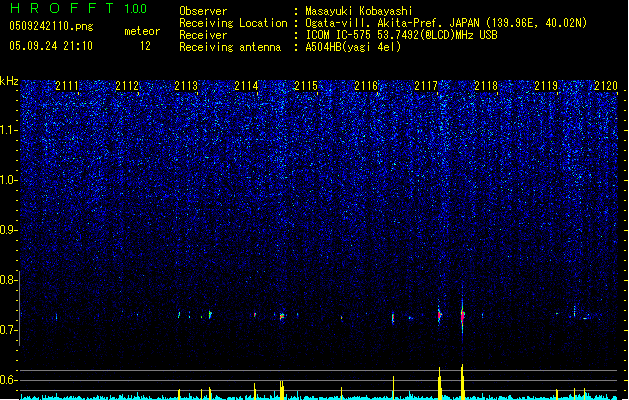Click the kHz axis unit label
Viewport: 629px width, 400px height.
(9, 81)
